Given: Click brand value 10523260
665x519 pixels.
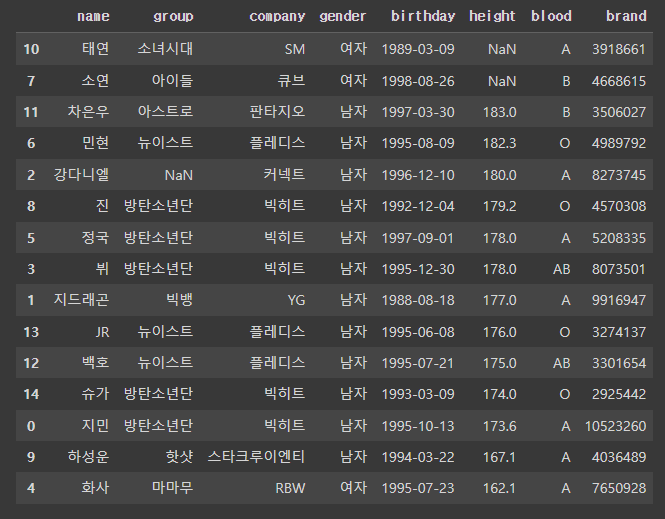Looking at the screenshot, I should (x=615, y=426).
